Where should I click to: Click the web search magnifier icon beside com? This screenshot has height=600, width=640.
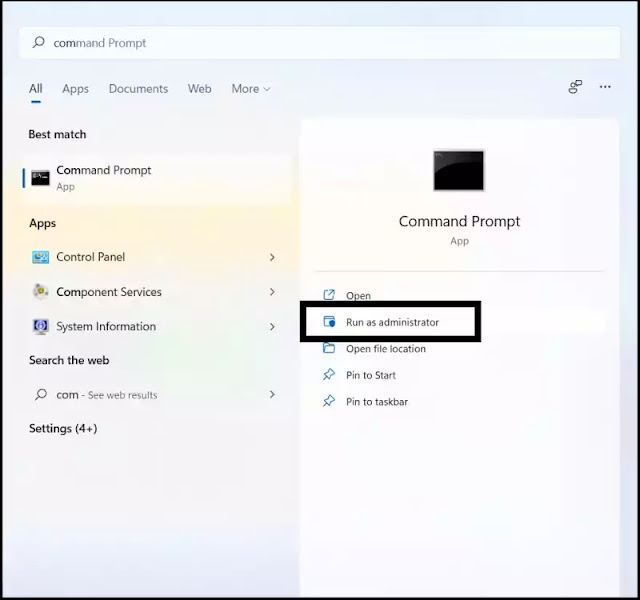[40, 394]
